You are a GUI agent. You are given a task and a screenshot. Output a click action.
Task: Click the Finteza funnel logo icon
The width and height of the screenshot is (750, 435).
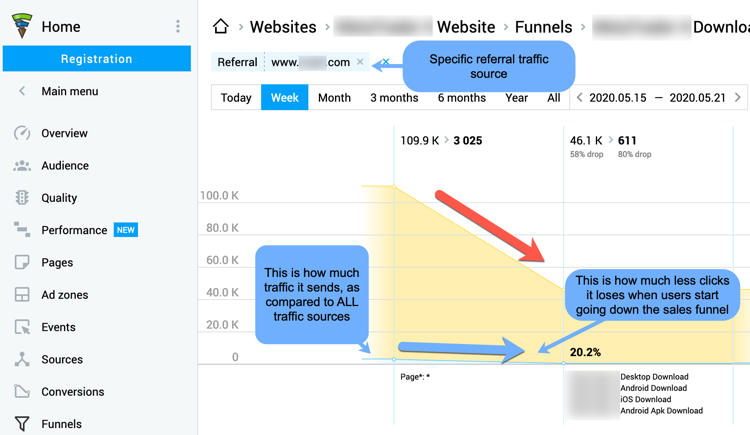click(22, 26)
